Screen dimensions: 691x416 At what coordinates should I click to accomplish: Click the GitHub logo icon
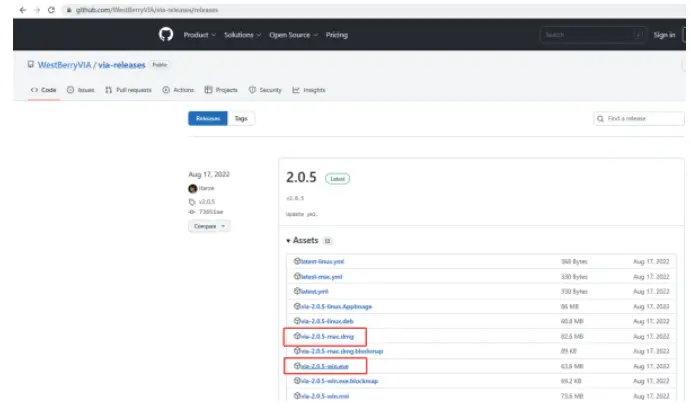click(166, 35)
